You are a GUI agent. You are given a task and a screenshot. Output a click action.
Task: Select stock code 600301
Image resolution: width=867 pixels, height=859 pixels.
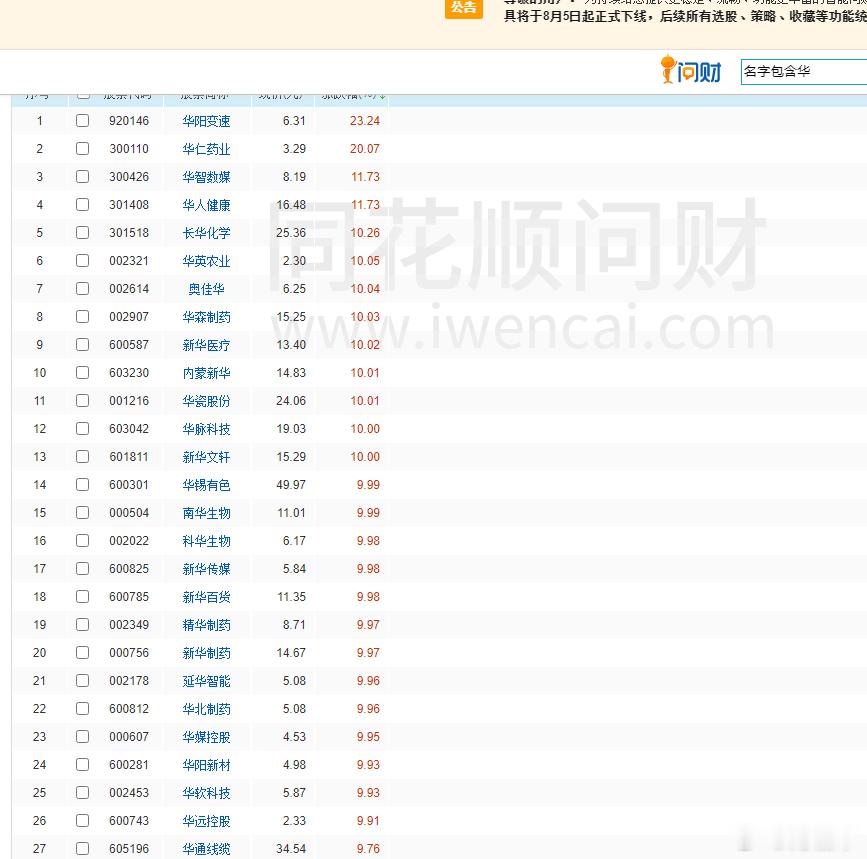coord(129,485)
